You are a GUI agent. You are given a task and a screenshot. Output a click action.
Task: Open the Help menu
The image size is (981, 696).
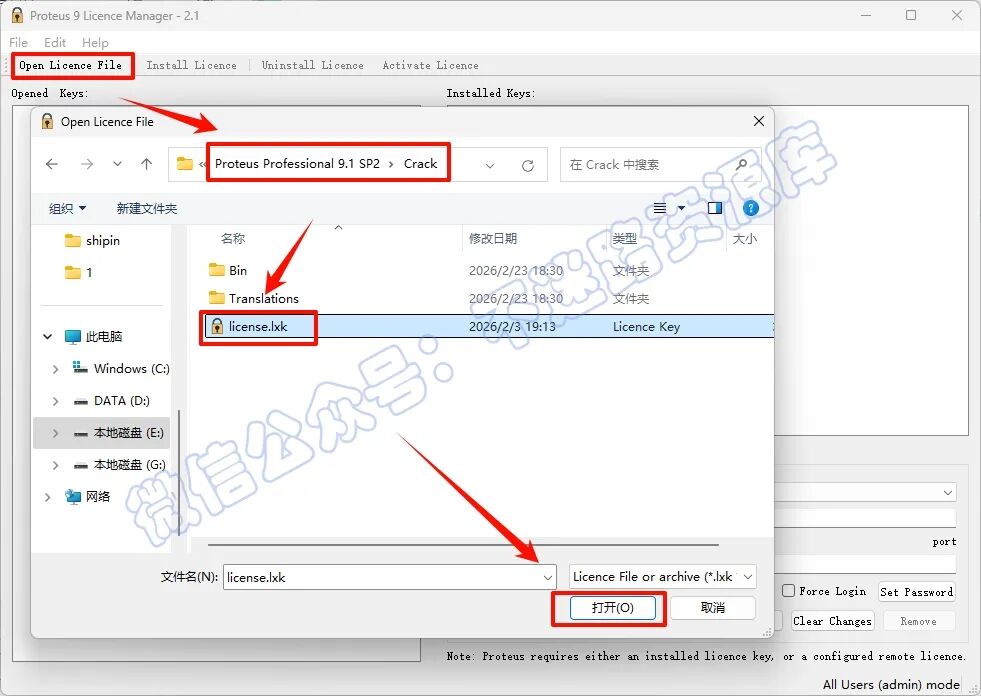pos(95,43)
